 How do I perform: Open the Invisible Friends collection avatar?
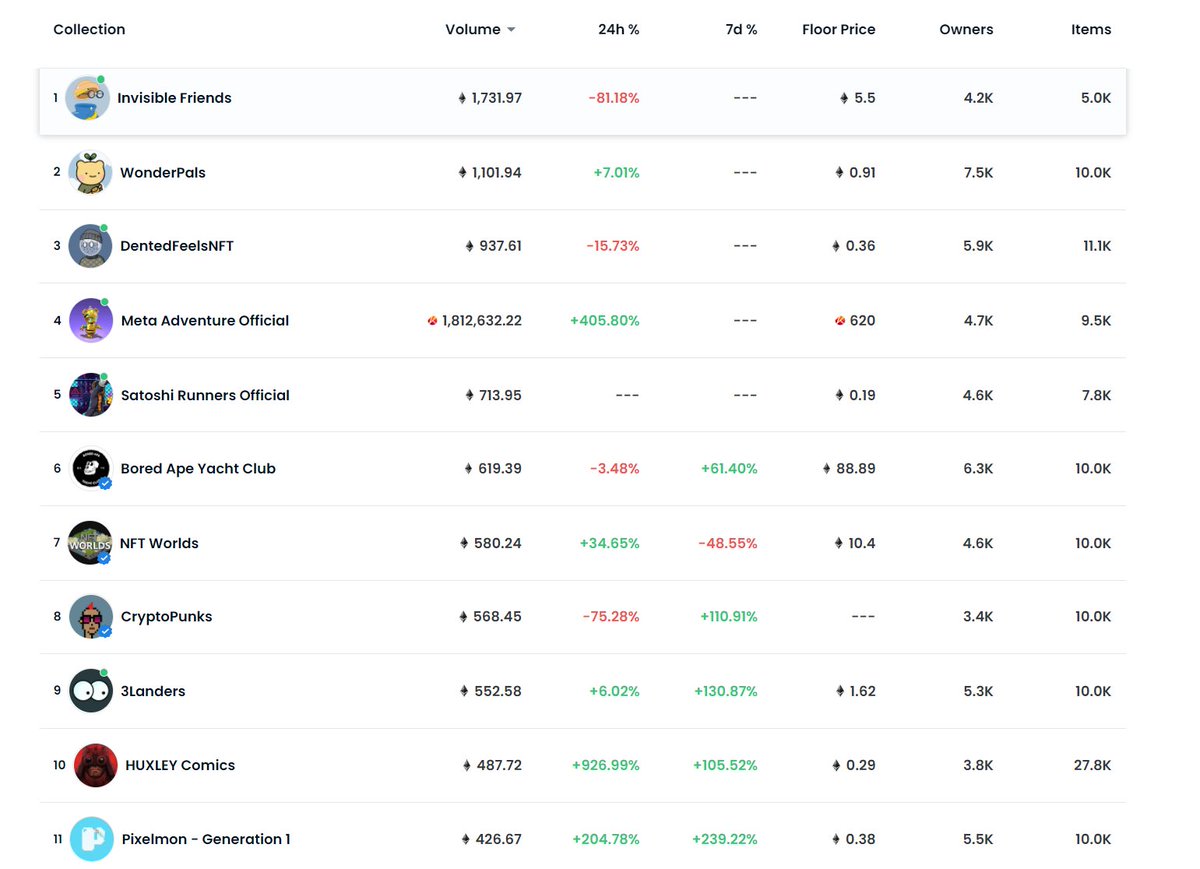87,98
